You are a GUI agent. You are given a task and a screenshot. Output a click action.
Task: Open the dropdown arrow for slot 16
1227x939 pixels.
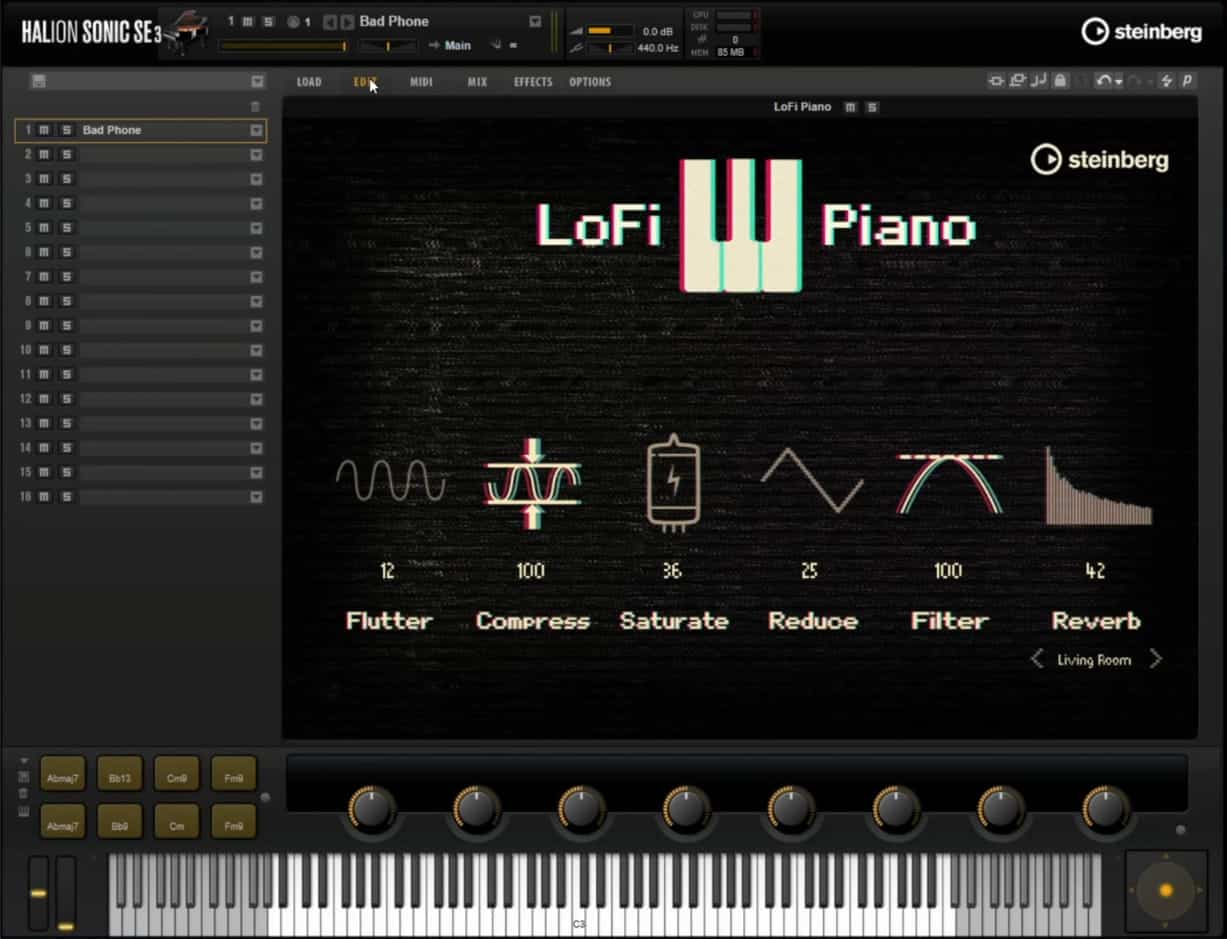(257, 497)
